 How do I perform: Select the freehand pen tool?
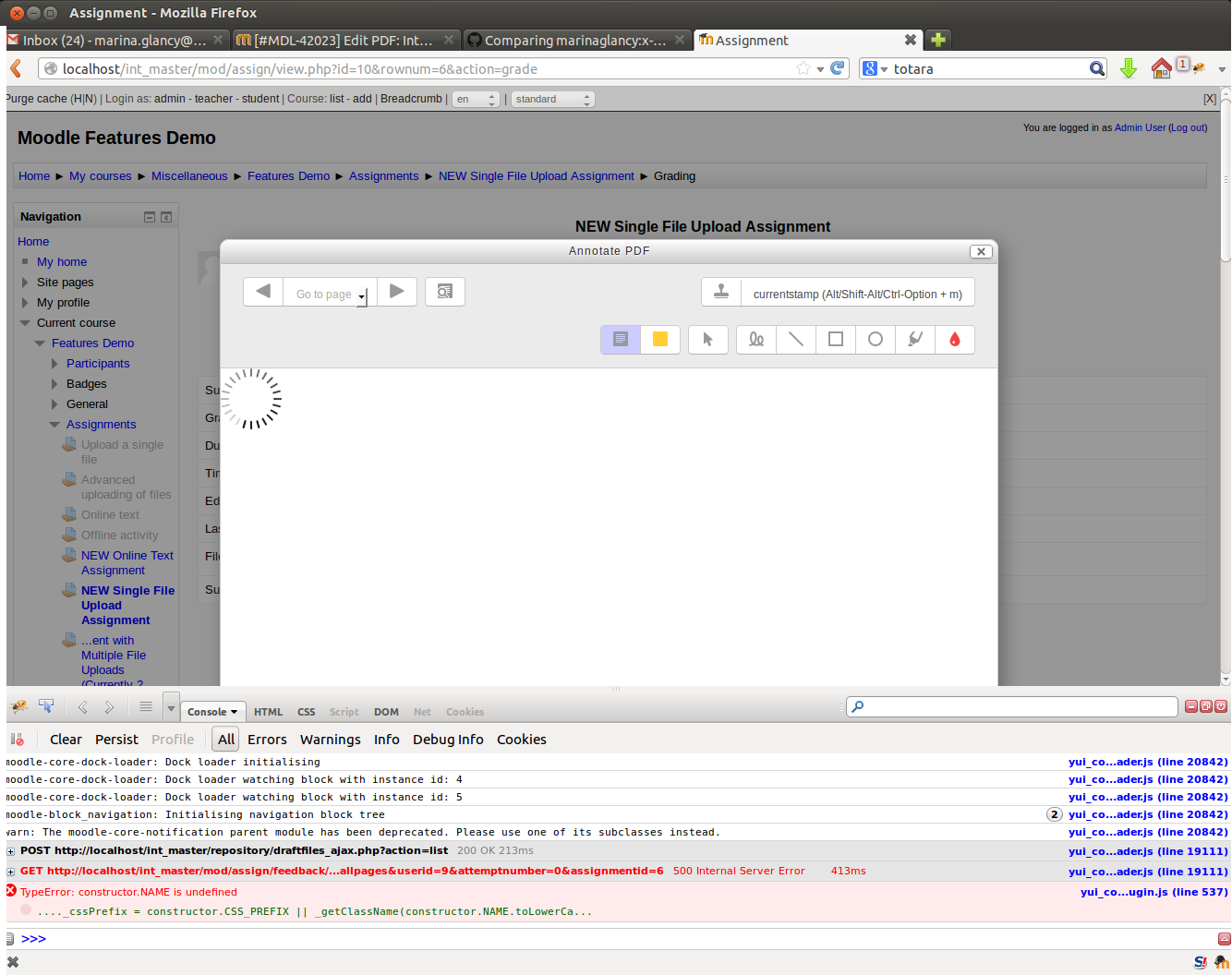click(x=756, y=340)
